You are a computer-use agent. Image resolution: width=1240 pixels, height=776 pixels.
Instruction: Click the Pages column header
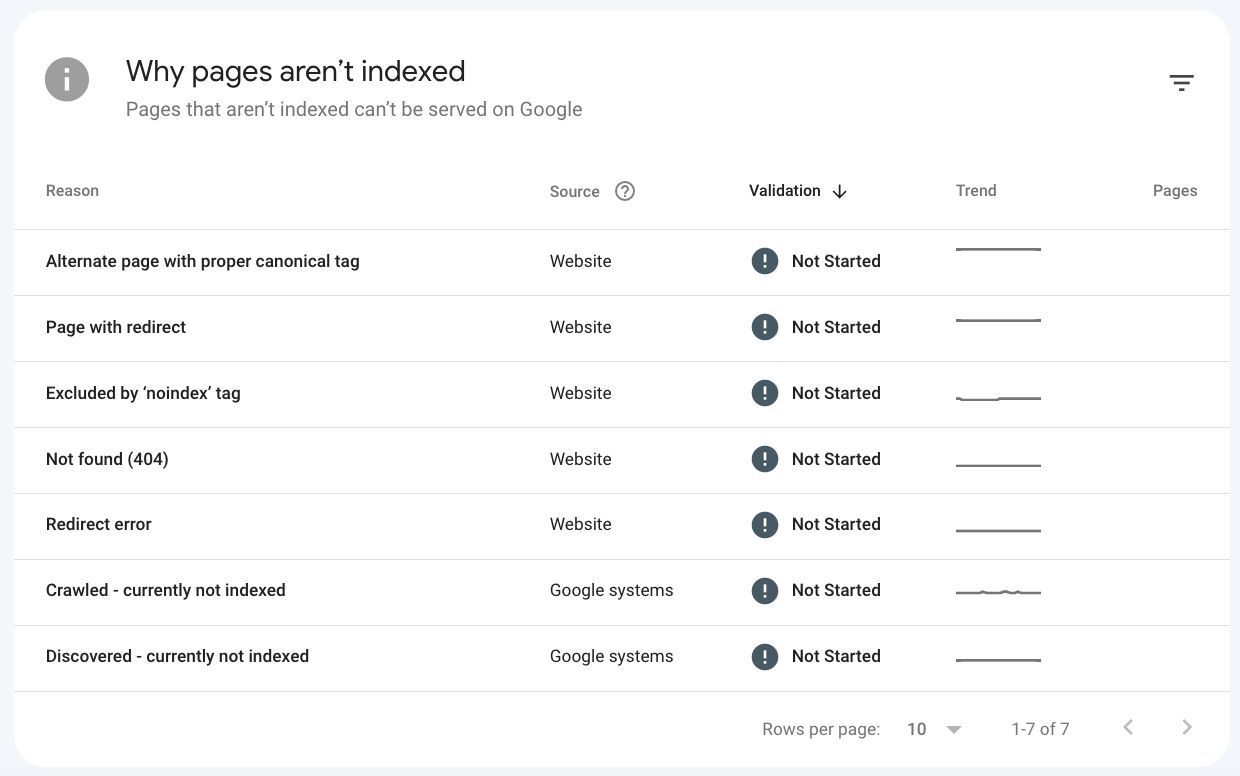(x=1174, y=191)
